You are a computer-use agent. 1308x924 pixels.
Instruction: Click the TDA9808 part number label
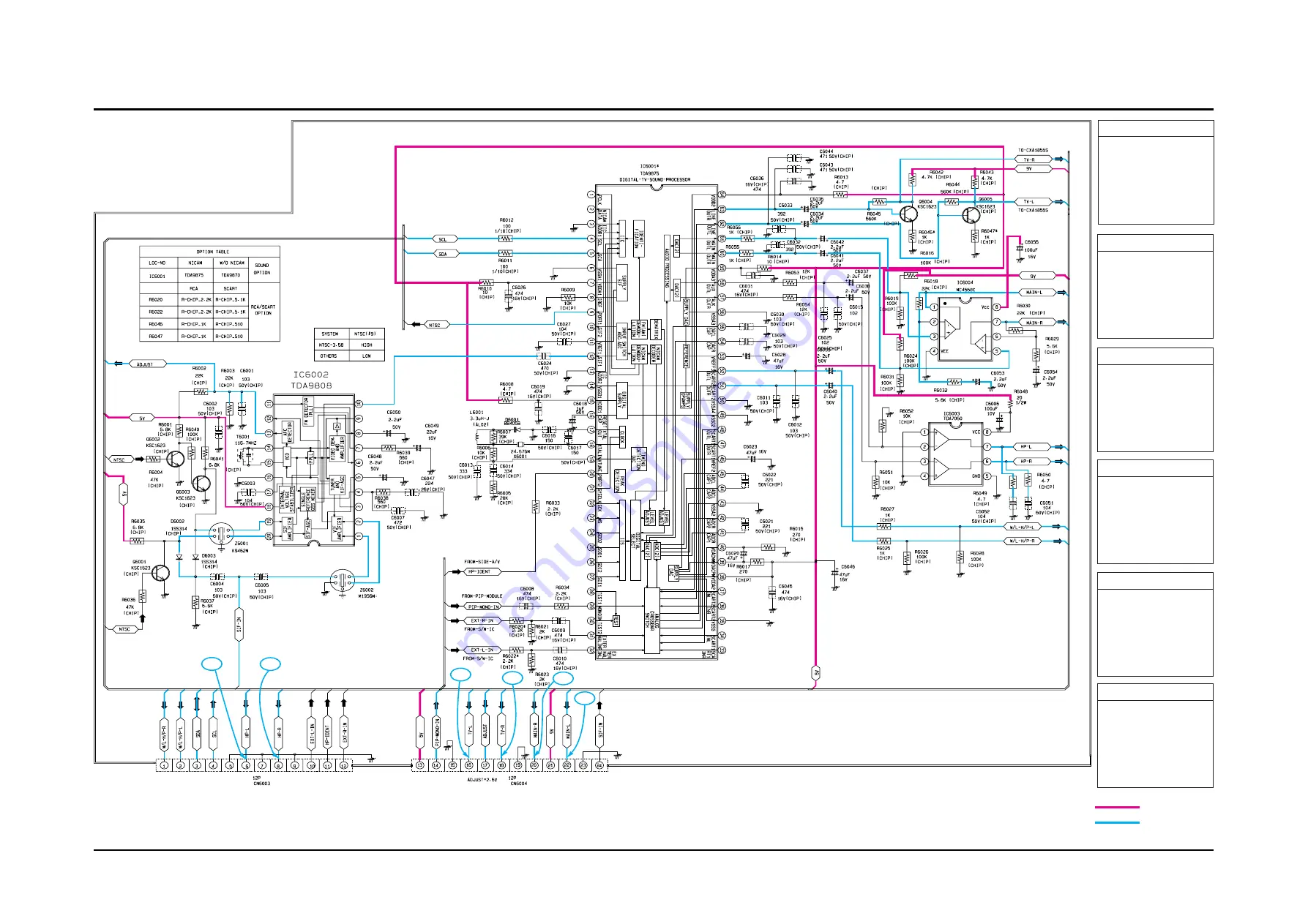(x=311, y=386)
